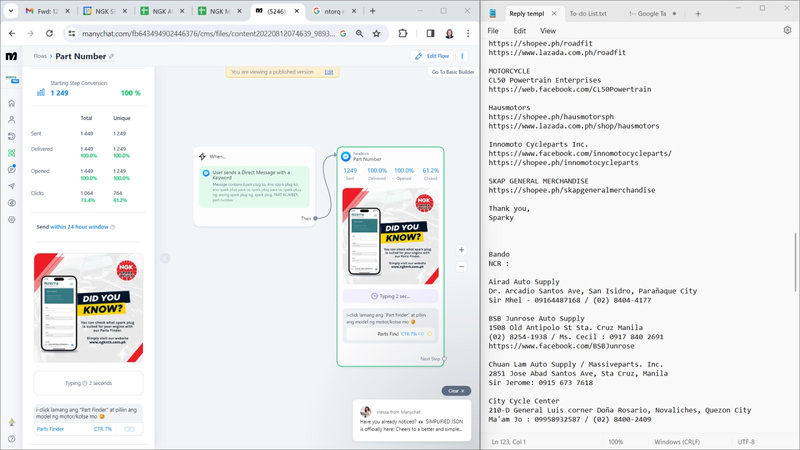800x450 pixels.
Task: Bookmark this page with the star icon
Action: click(x=377, y=33)
